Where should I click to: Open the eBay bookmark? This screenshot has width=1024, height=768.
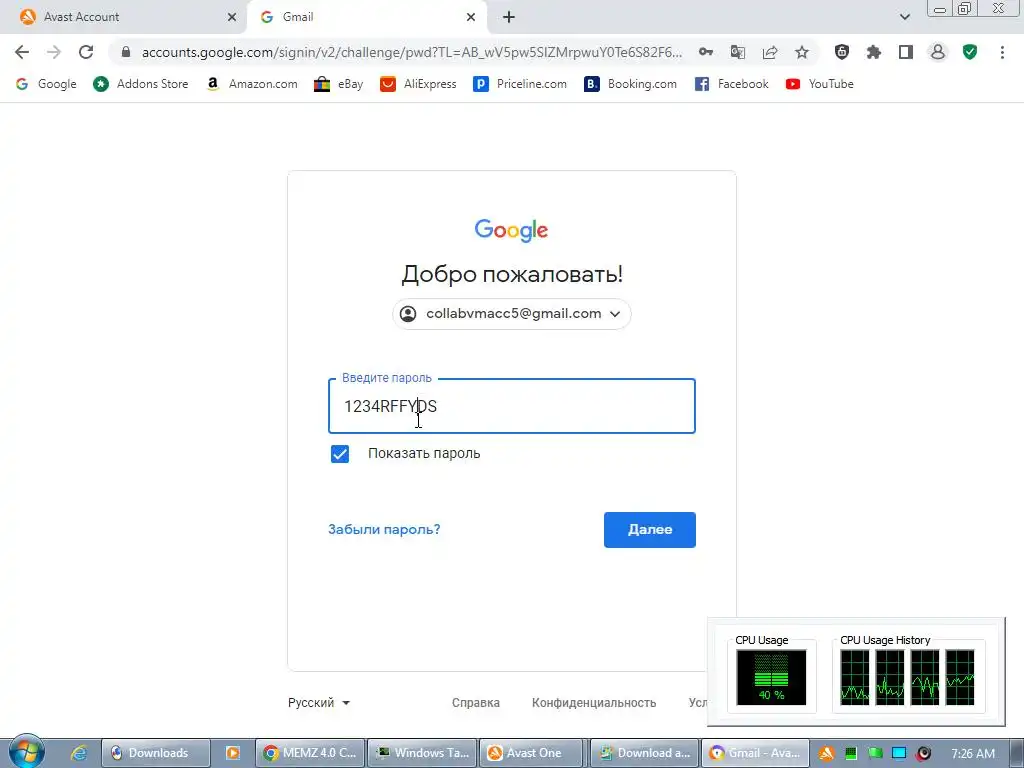pyautogui.click(x=338, y=84)
